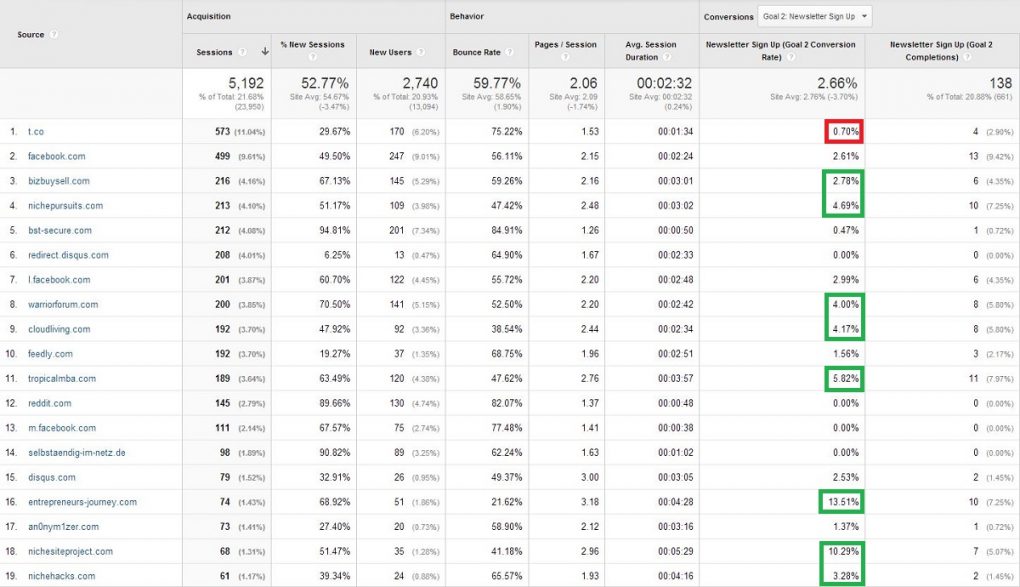The width and height of the screenshot is (1020, 587).
Task: Sort by Bounce Rate column header
Action: (x=477, y=52)
